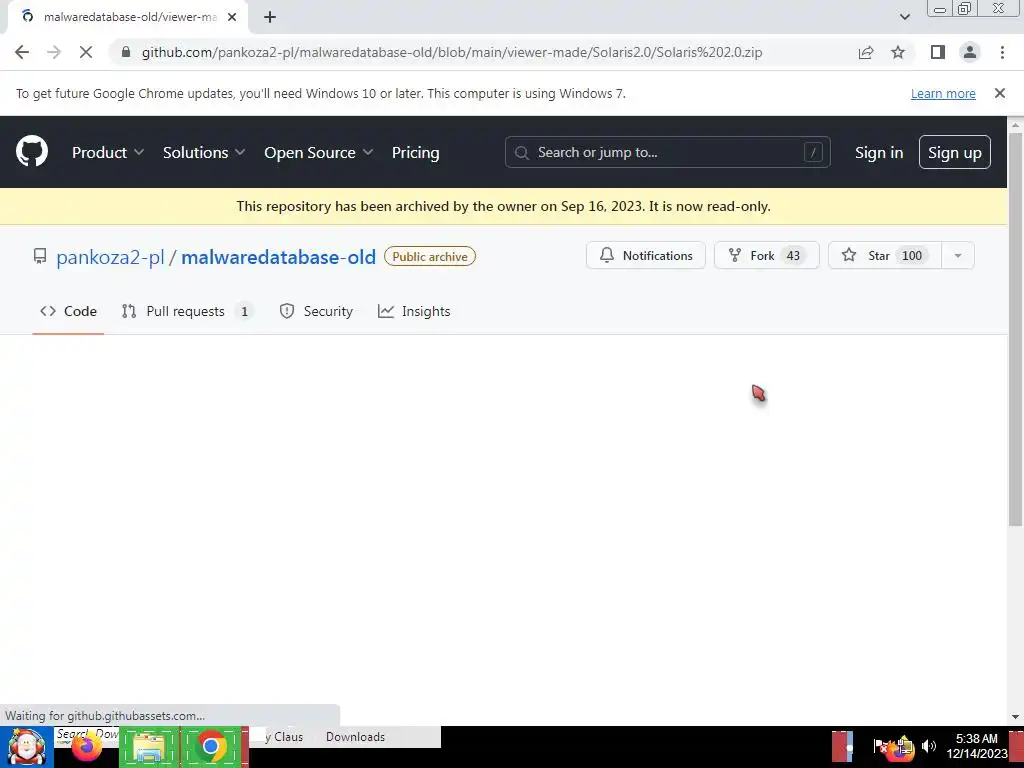
Task: Open a new browser tab
Action: point(270,17)
